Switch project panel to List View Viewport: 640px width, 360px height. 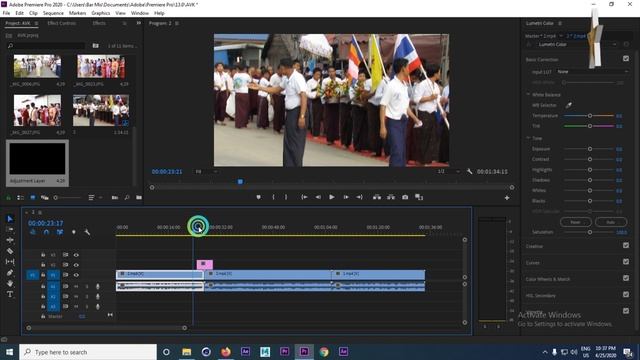pos(20,198)
